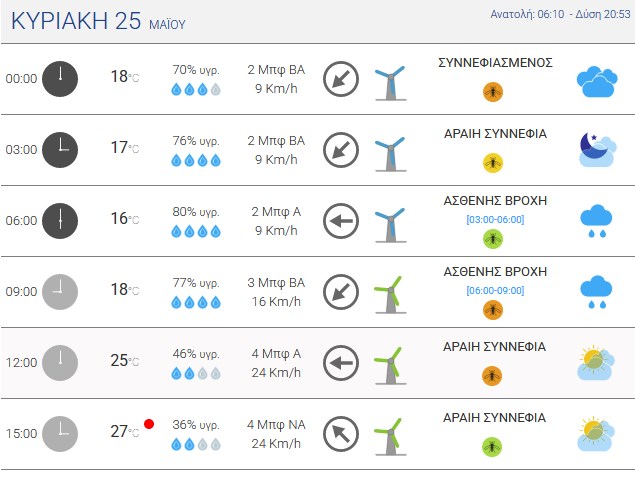Open the [03:00-06:00] rain time link

[x=495, y=219]
